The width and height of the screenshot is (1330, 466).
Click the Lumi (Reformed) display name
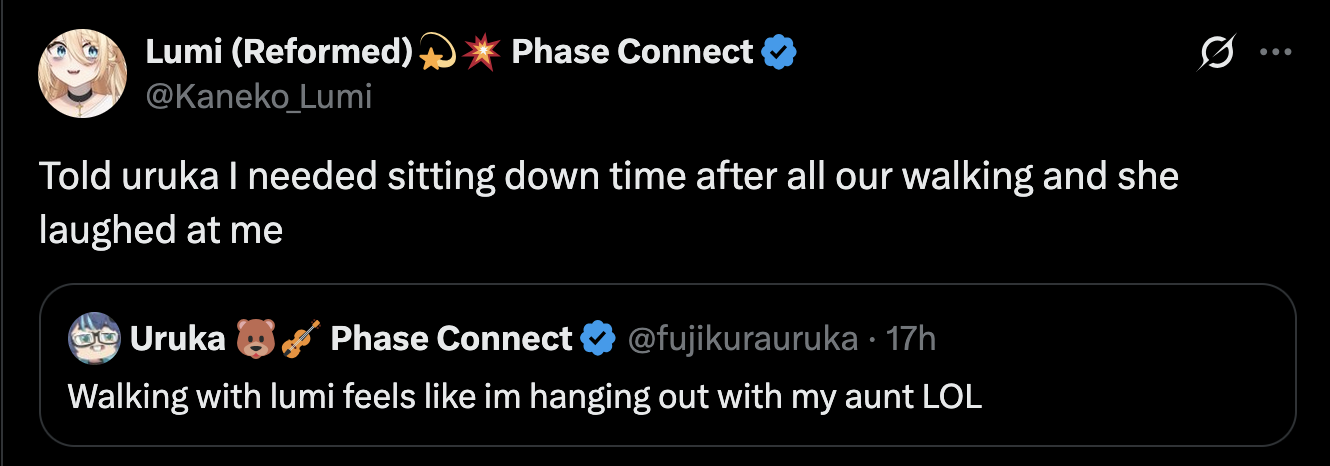(x=279, y=51)
